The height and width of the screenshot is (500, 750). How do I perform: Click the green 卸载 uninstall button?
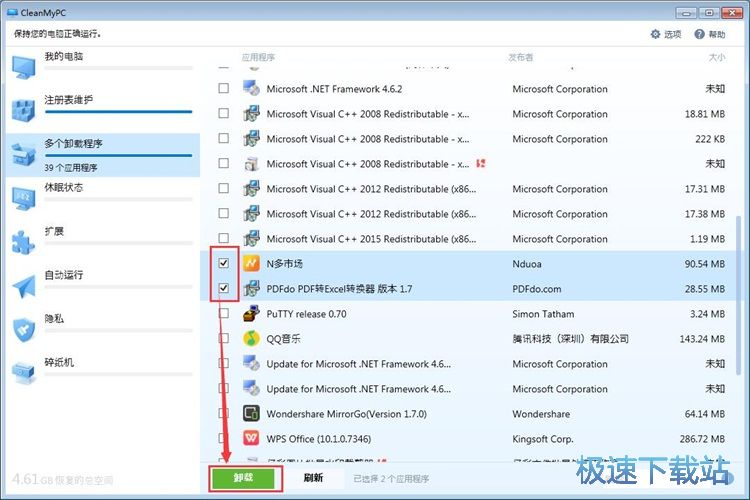(x=243, y=478)
